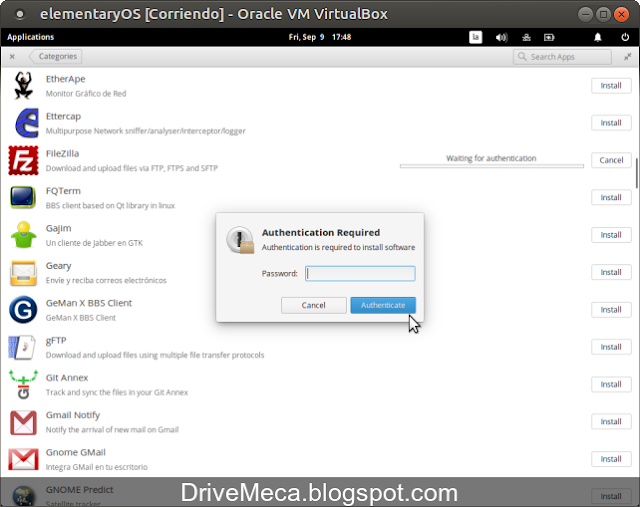Click the Gnome GMail icon
Viewport: 640px width, 507px height.
click(23, 460)
